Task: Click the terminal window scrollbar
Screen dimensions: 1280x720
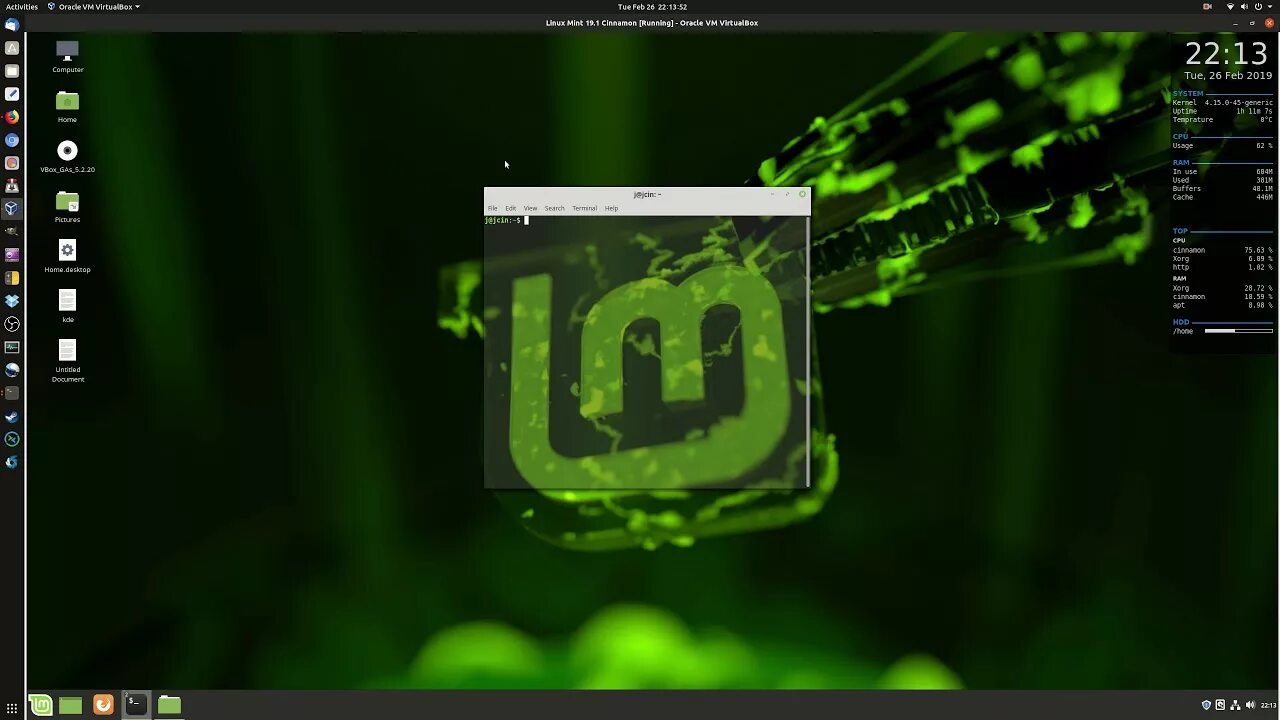Action: 808,351
